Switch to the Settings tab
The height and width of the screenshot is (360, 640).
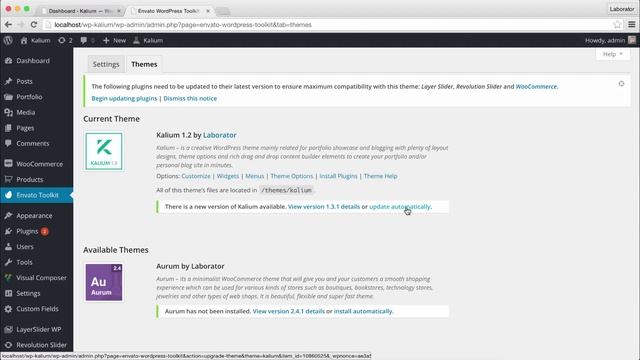pos(106,64)
